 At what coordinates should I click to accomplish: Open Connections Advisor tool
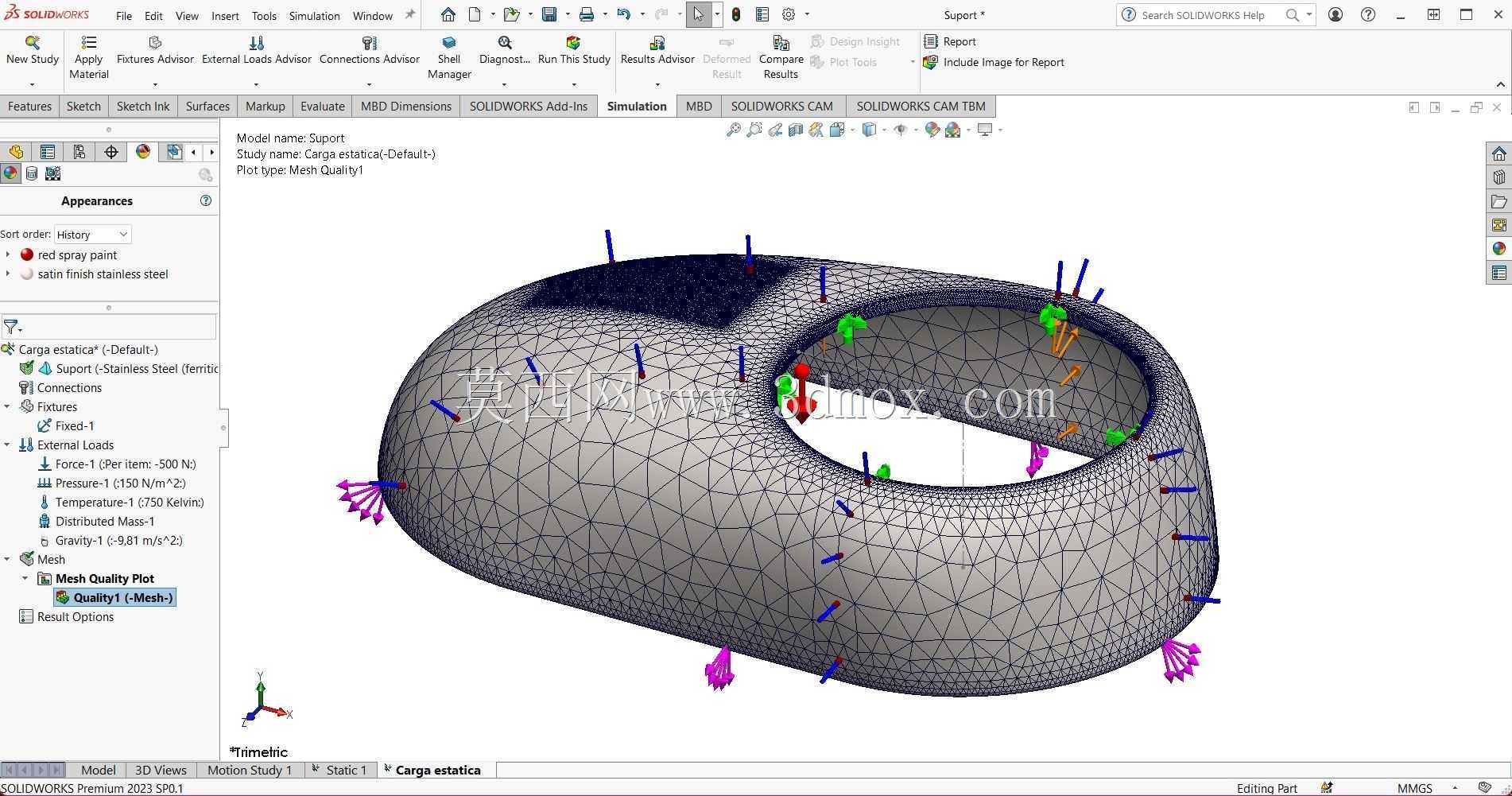pos(369,50)
